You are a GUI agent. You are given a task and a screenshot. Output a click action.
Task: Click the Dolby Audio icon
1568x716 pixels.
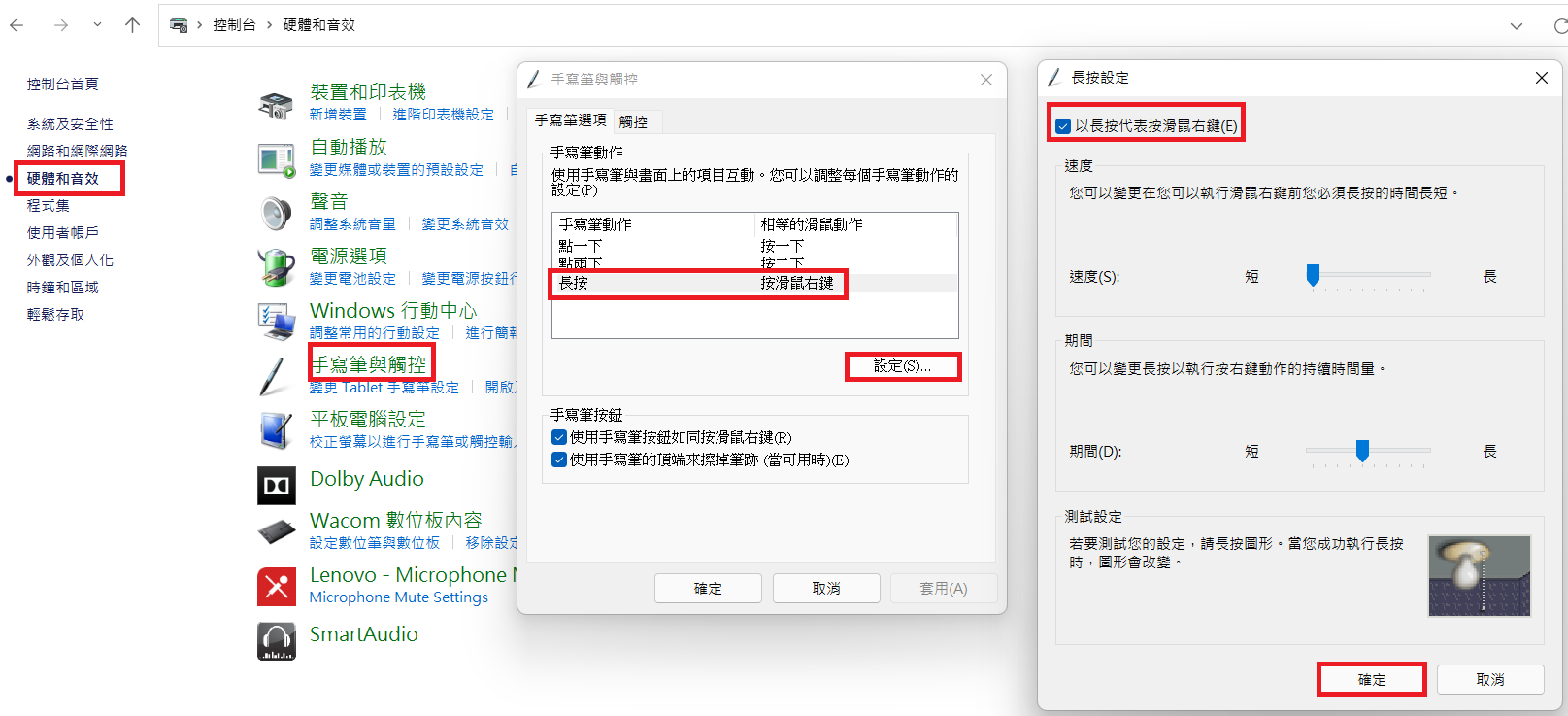(277, 486)
